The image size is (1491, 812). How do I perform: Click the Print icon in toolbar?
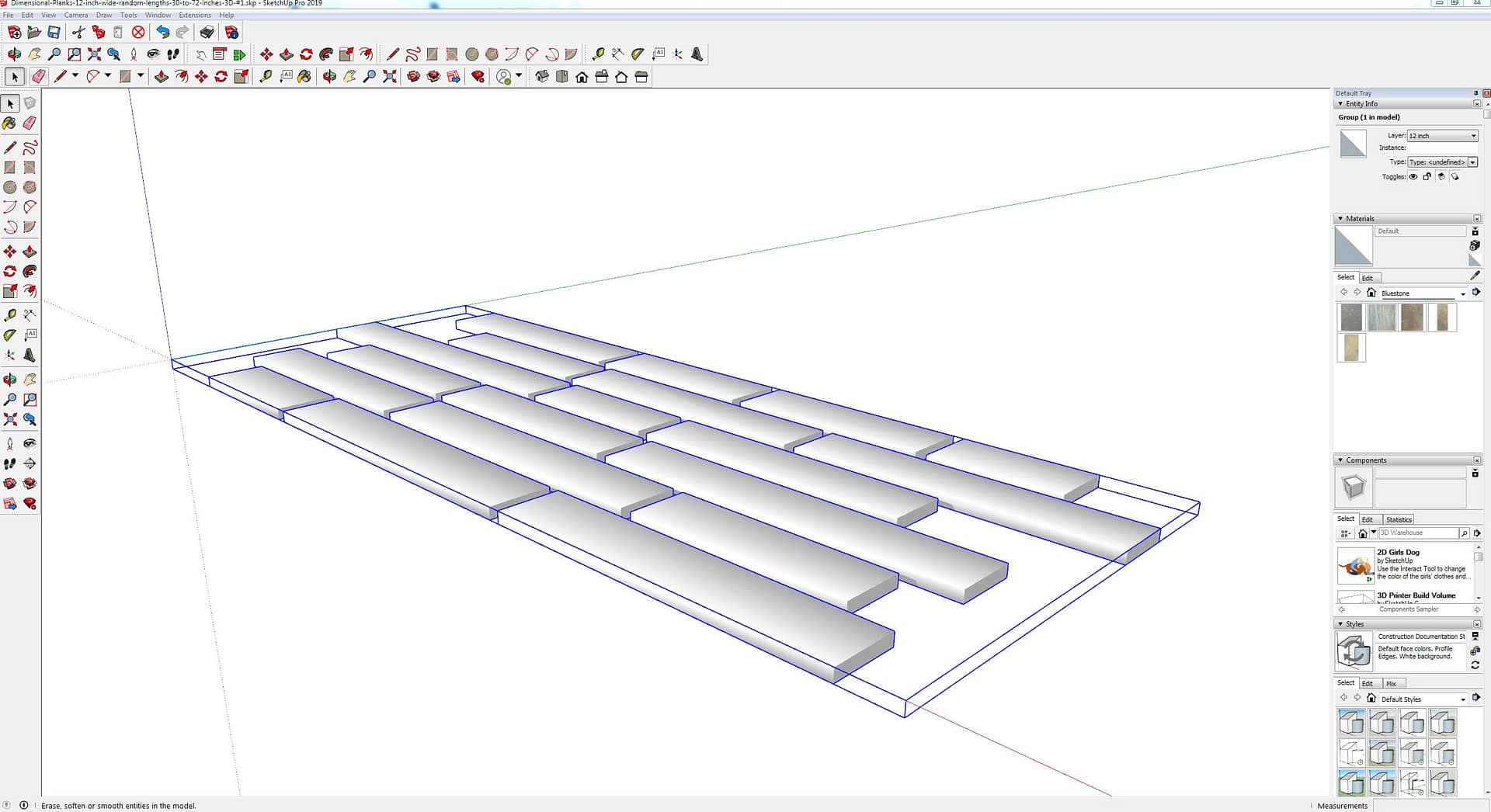pyautogui.click(x=207, y=32)
